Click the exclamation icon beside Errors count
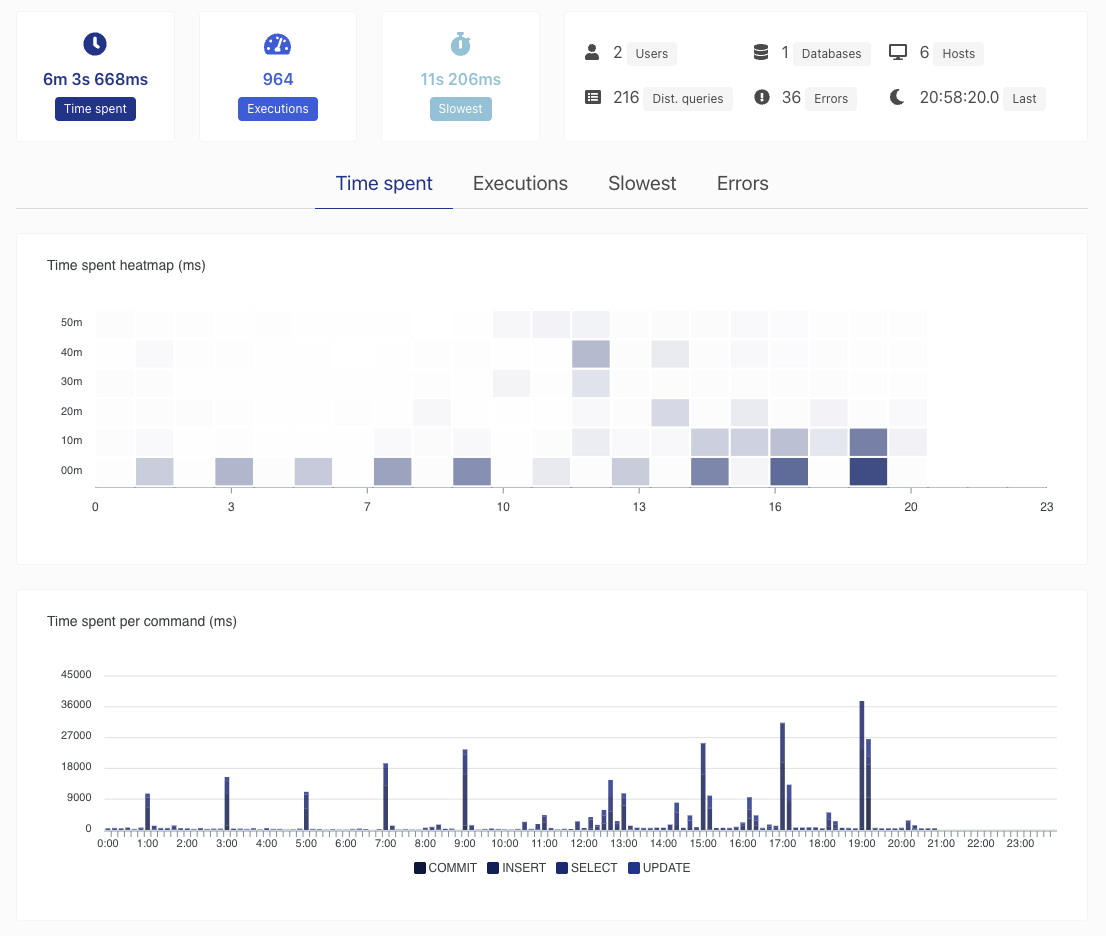This screenshot has height=936, width=1106. [762, 97]
